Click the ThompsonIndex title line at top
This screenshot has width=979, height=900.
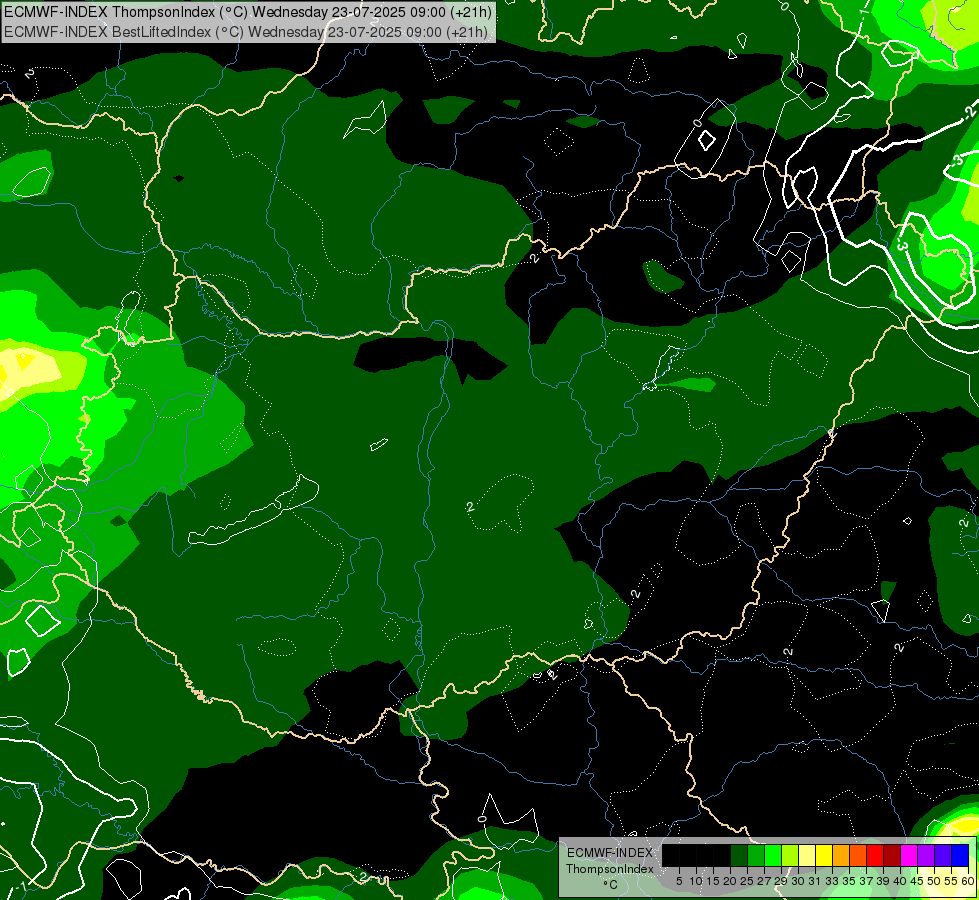(x=247, y=12)
